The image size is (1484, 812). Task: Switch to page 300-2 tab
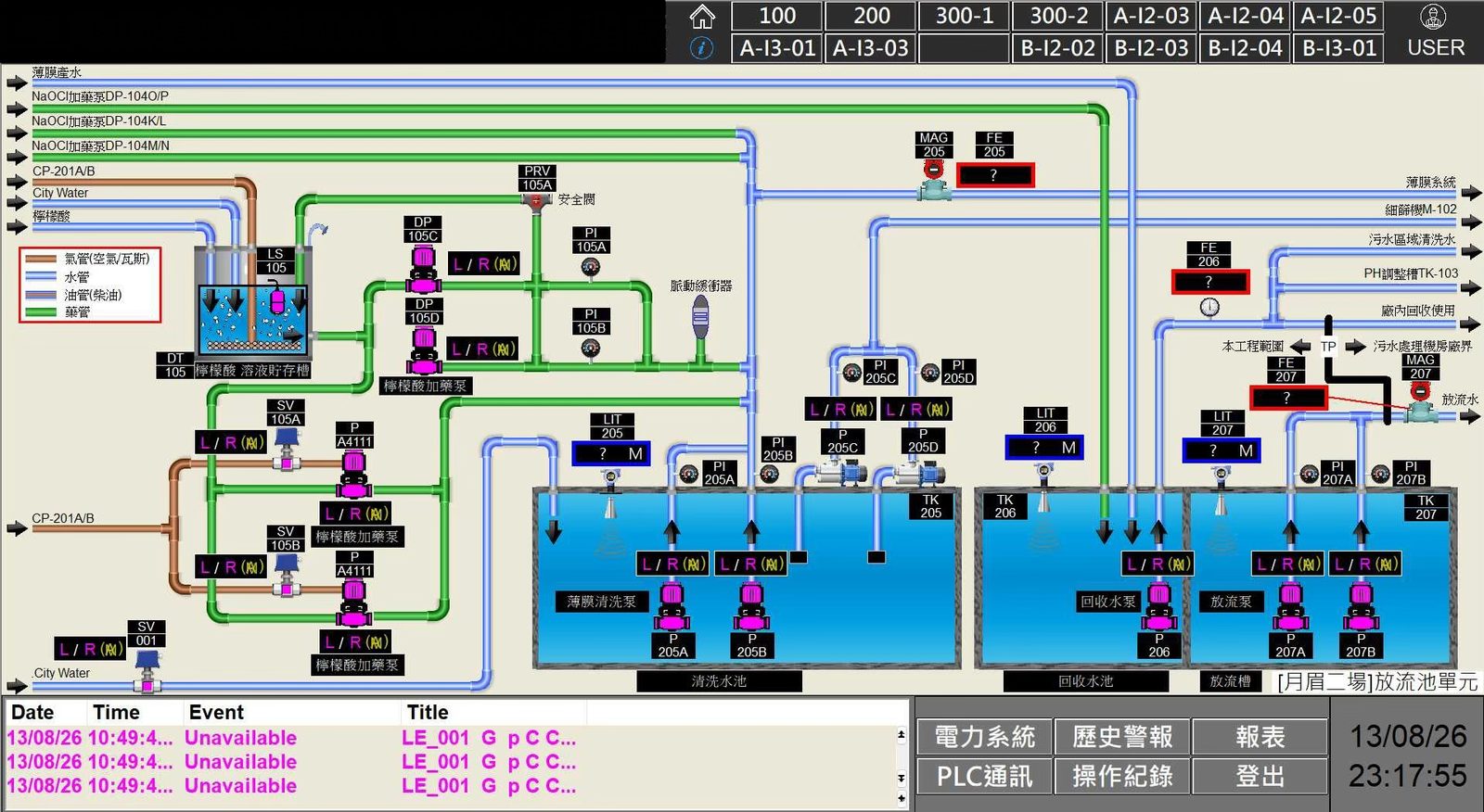pyautogui.click(x=1058, y=16)
